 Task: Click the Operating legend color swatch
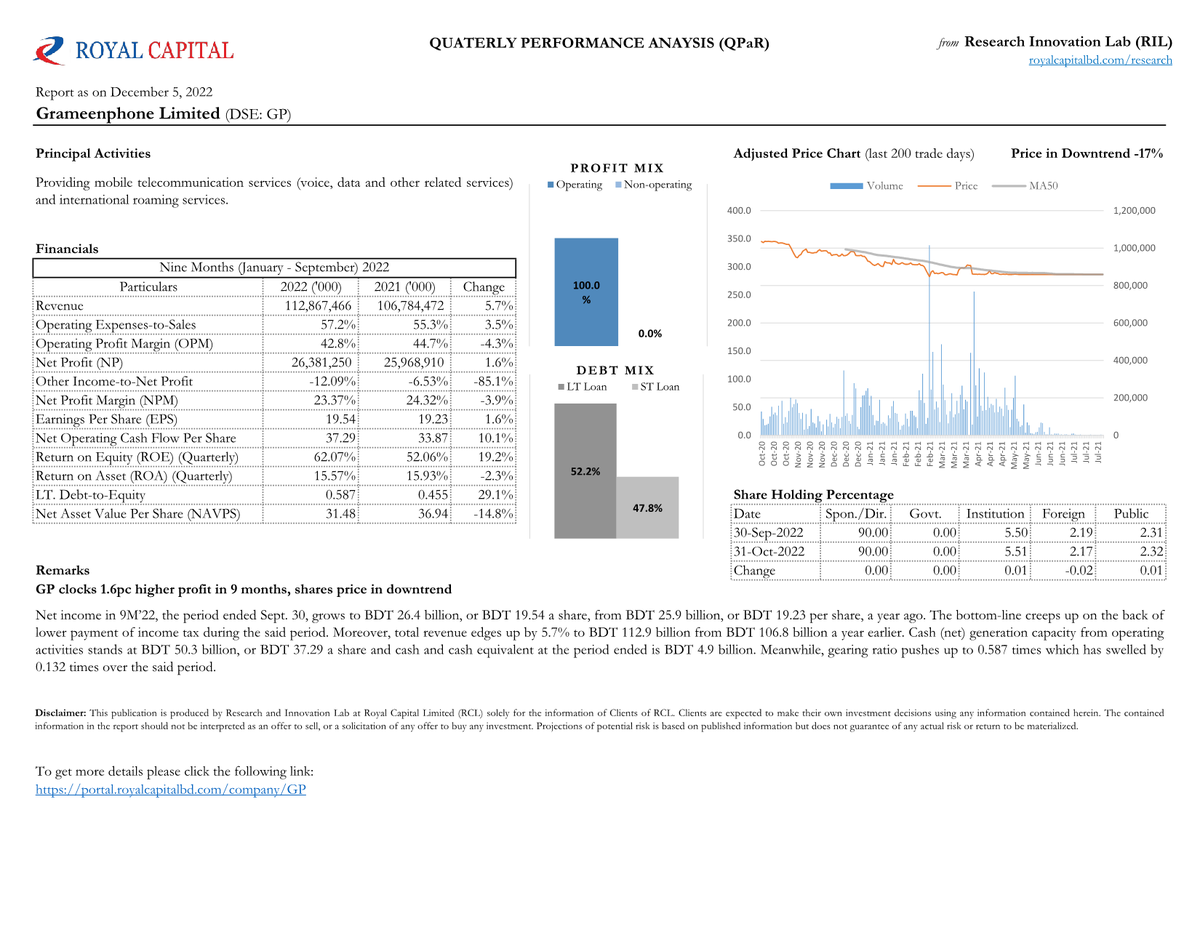(x=549, y=185)
